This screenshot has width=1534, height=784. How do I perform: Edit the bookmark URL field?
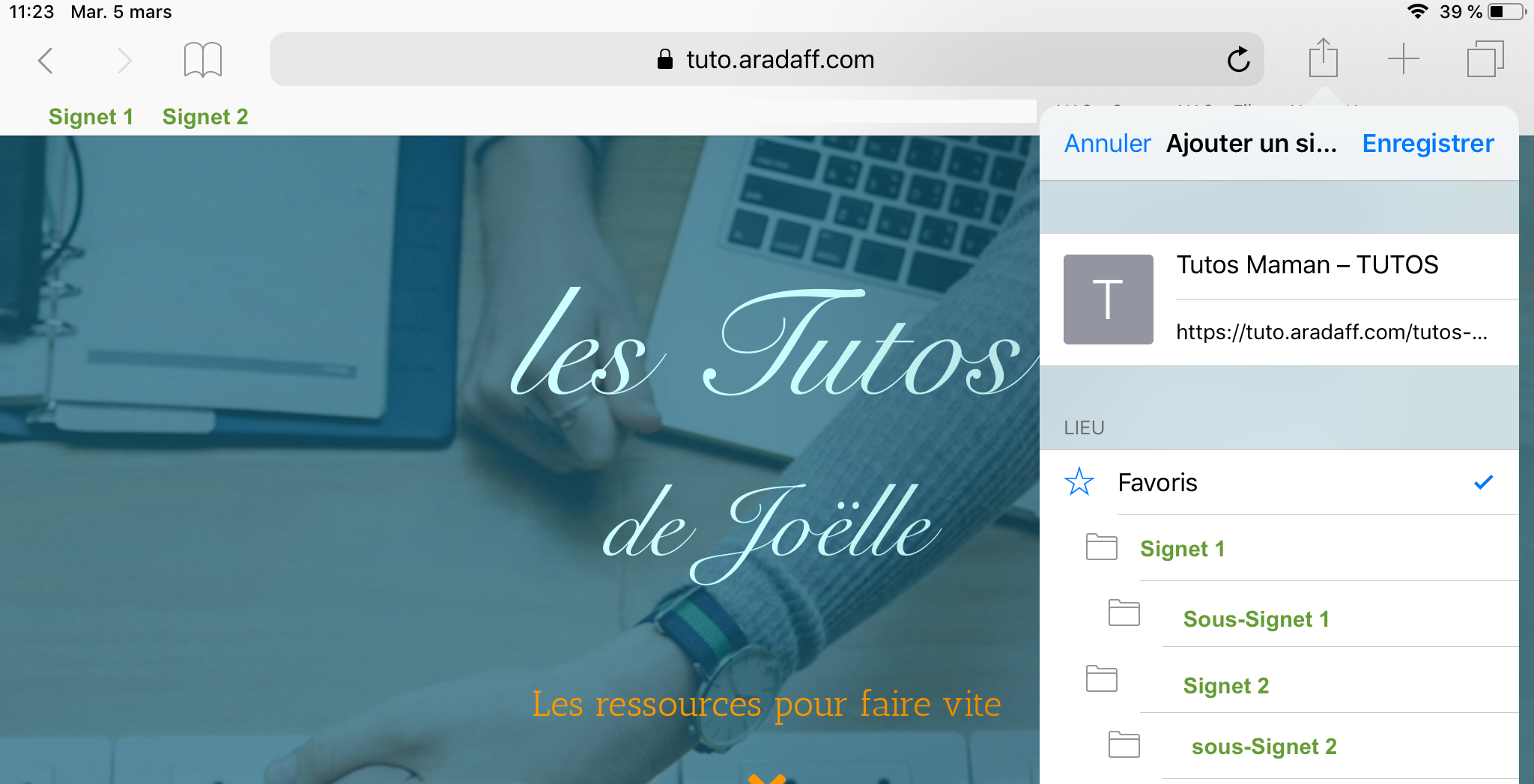click(1347, 332)
